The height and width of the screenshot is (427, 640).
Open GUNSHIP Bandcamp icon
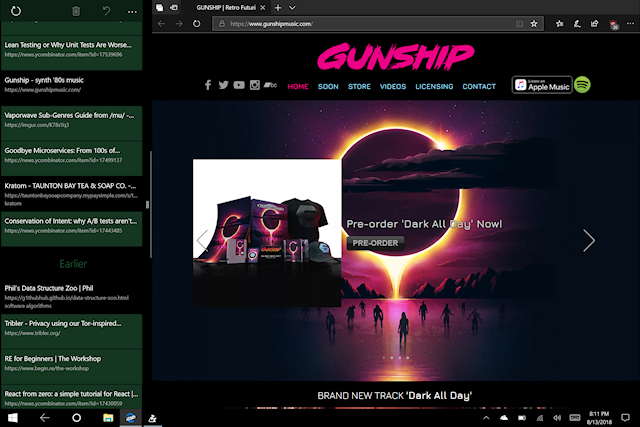click(x=270, y=85)
